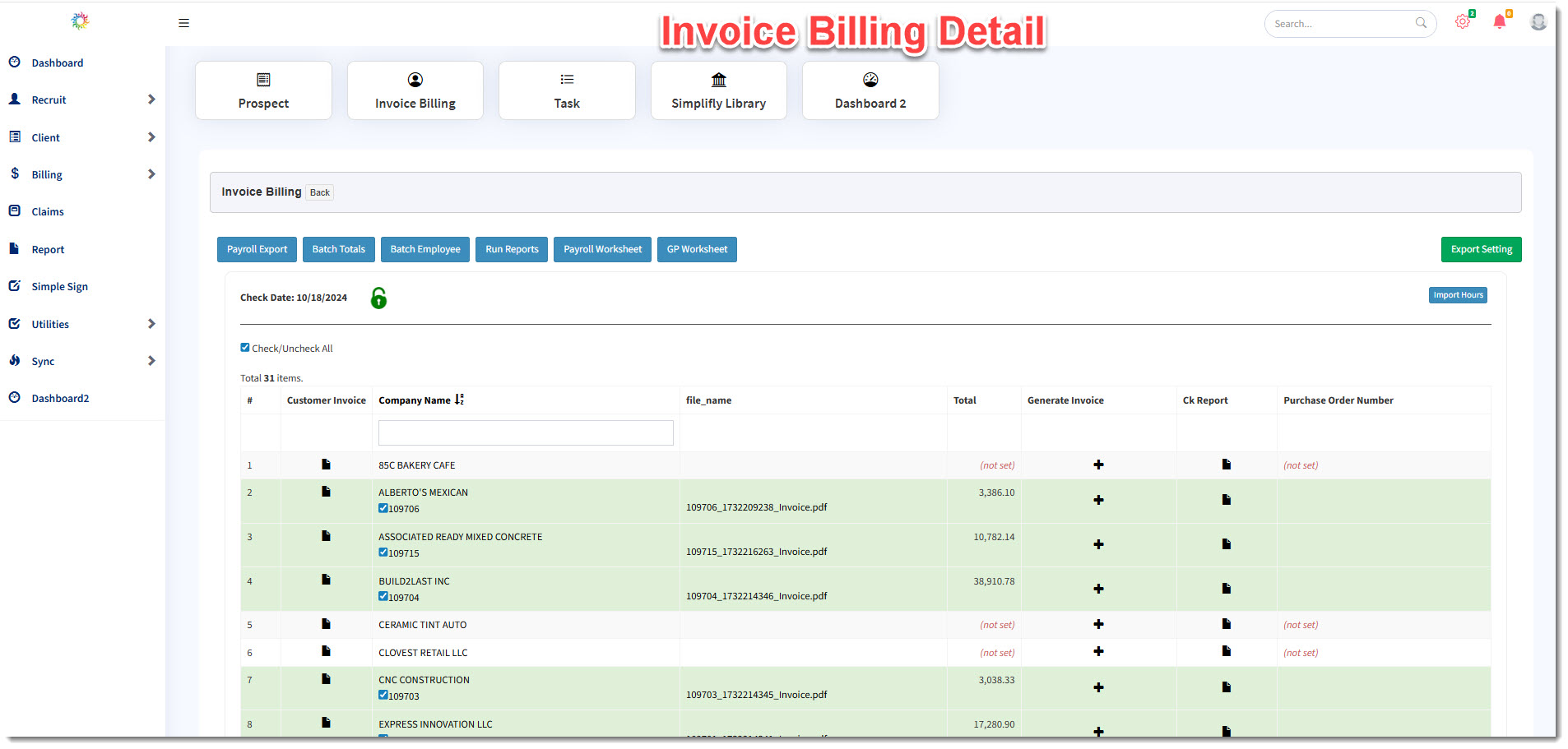The height and width of the screenshot is (749, 1568).
Task: Open the Simplifly Library tab
Action: pos(718,90)
